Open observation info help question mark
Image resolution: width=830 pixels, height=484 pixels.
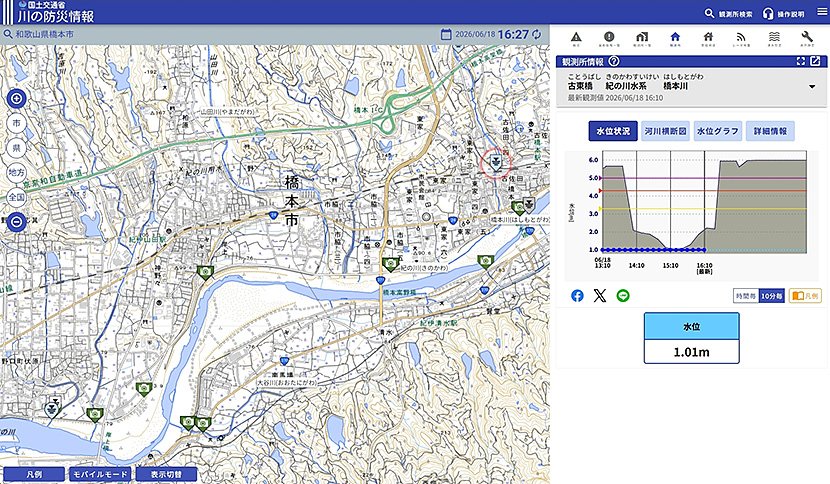[x=614, y=61]
